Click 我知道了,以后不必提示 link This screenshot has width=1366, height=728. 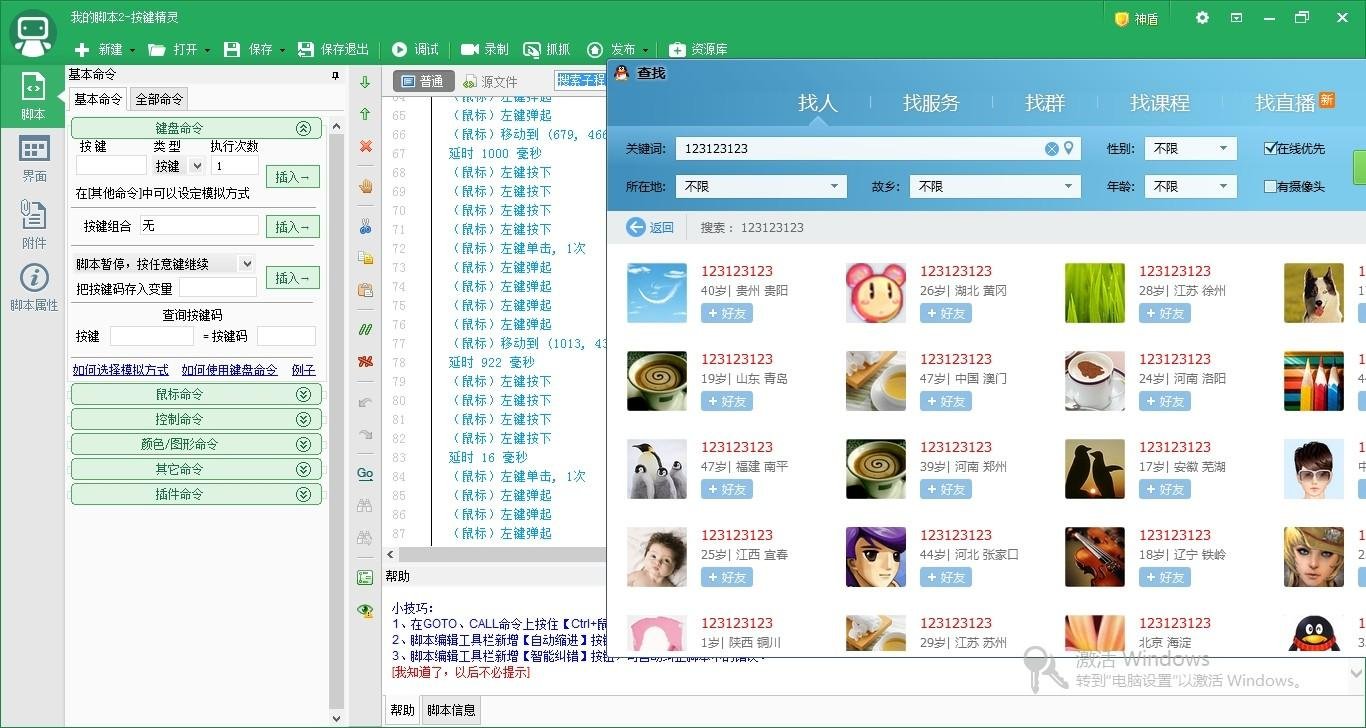(x=461, y=673)
